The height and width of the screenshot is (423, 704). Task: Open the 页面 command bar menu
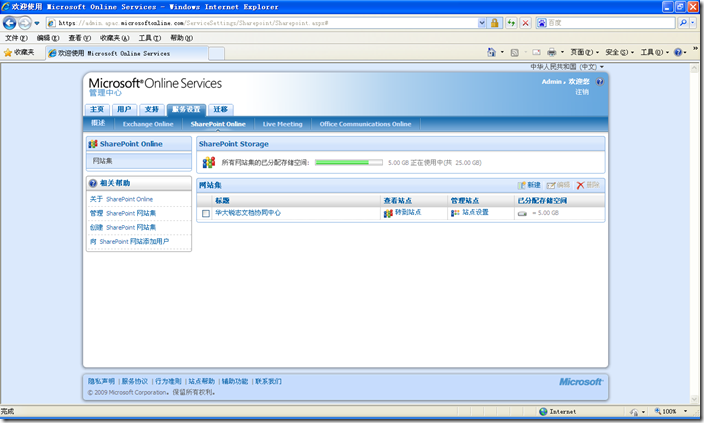click(585, 52)
